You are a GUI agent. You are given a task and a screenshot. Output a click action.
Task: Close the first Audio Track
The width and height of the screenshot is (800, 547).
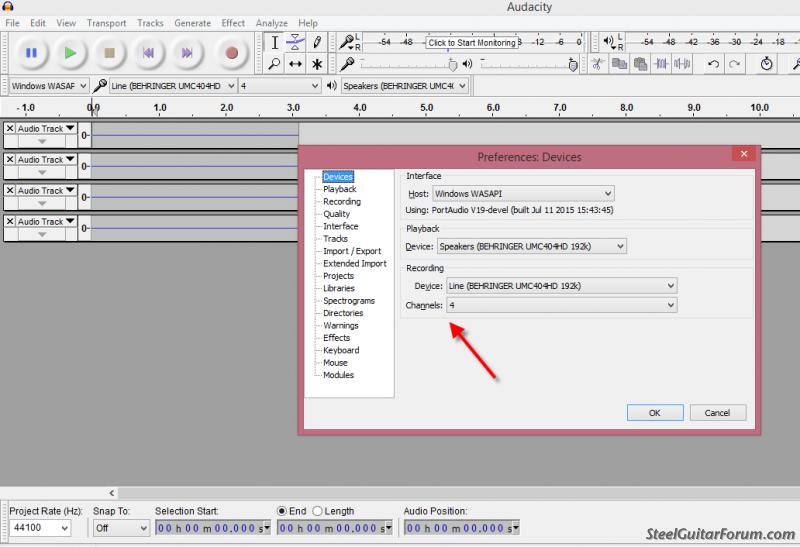(x=10, y=129)
